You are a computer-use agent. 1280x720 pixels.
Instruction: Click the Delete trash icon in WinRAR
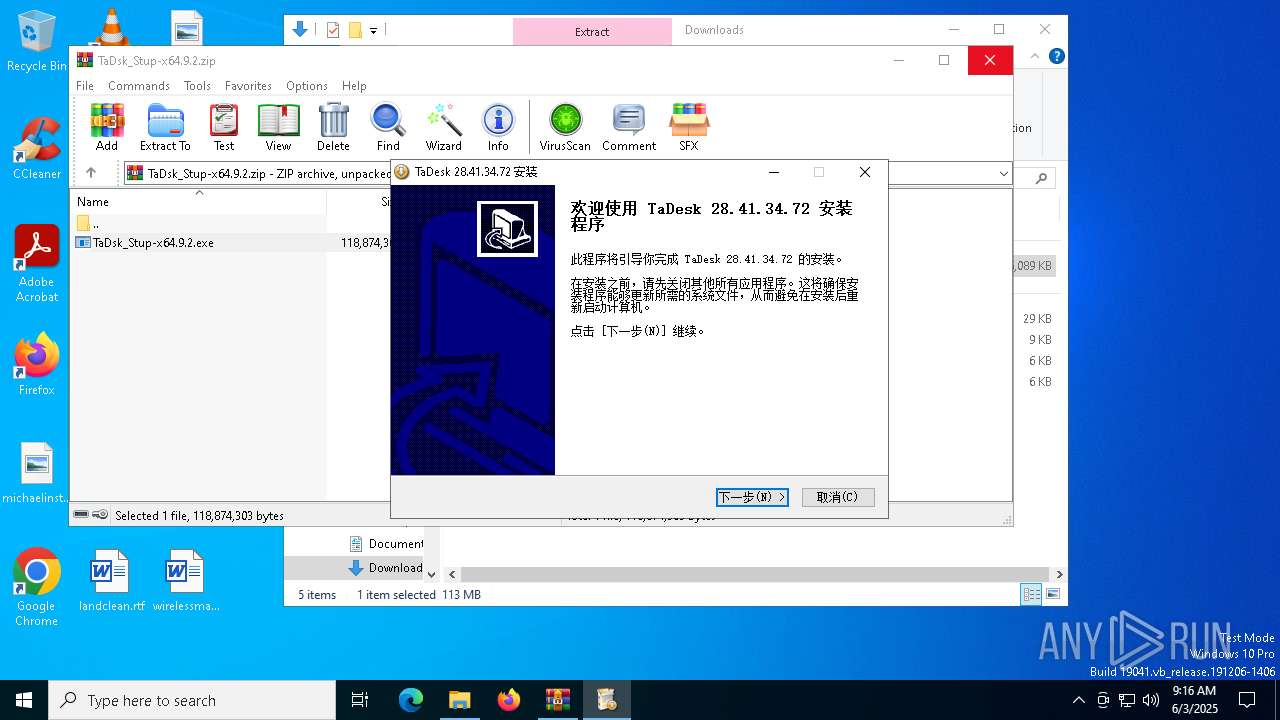333,127
